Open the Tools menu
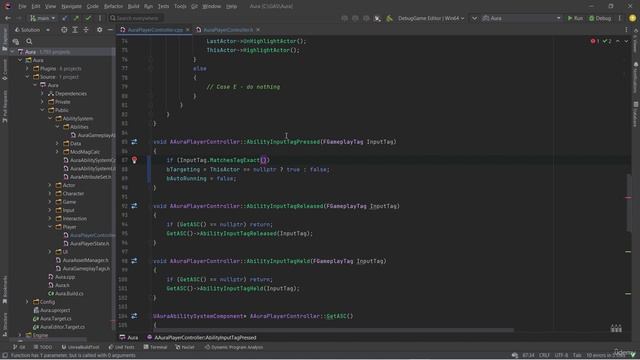The image size is (640, 360). point(180,6)
